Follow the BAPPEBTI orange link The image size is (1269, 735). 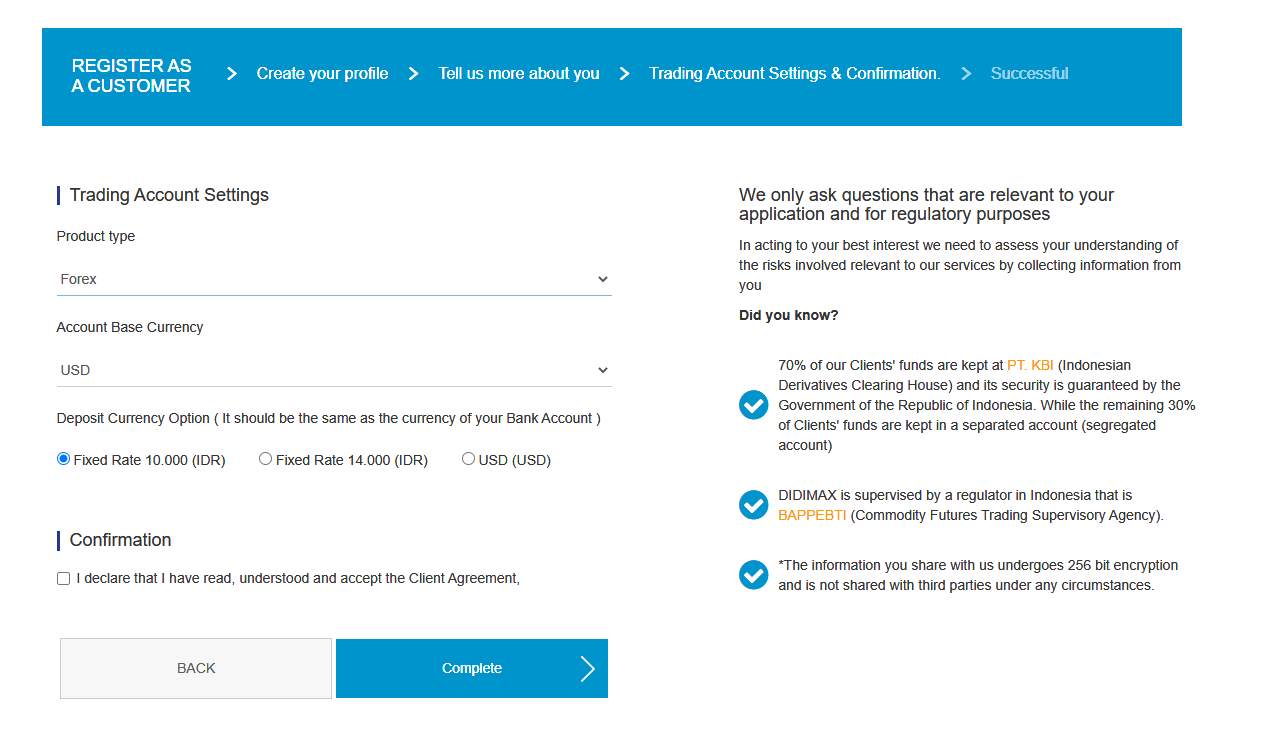(812, 515)
